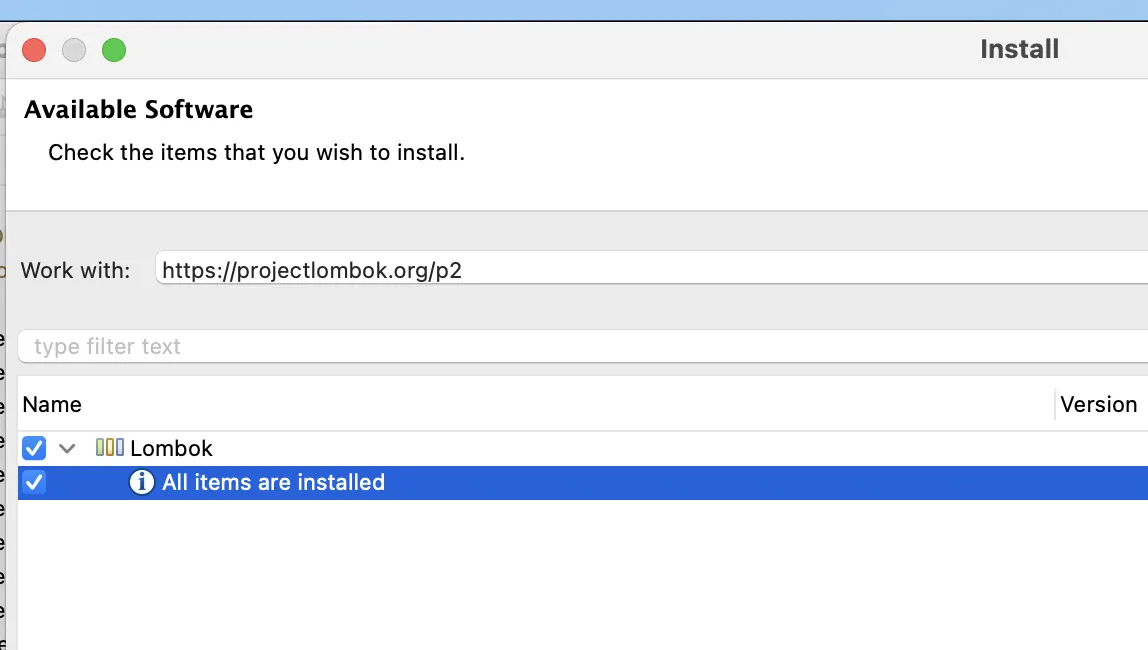
Task: Focus the "type filter text" box
Action: click(x=580, y=347)
